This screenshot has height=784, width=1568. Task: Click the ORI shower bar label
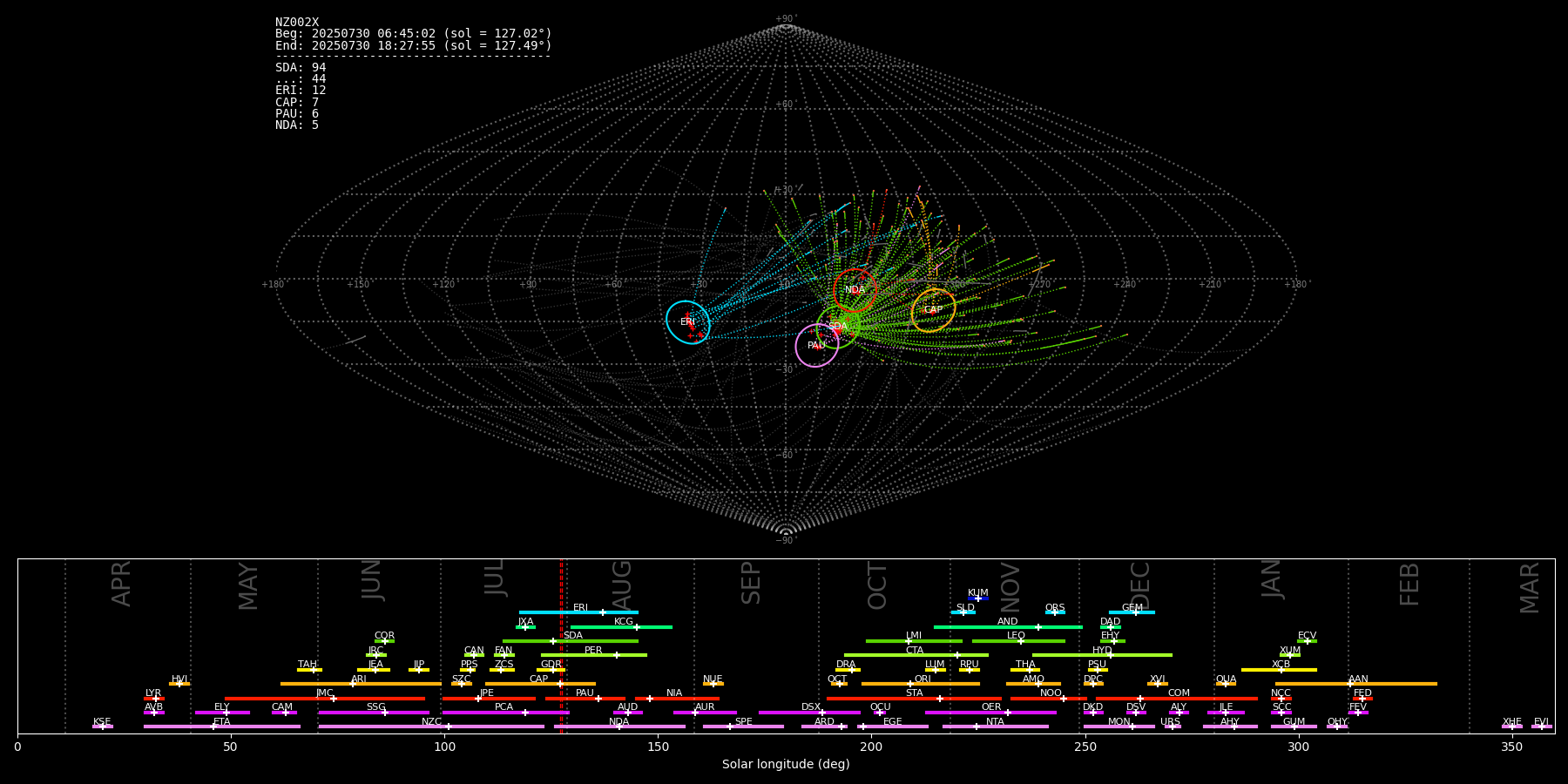[x=923, y=679]
